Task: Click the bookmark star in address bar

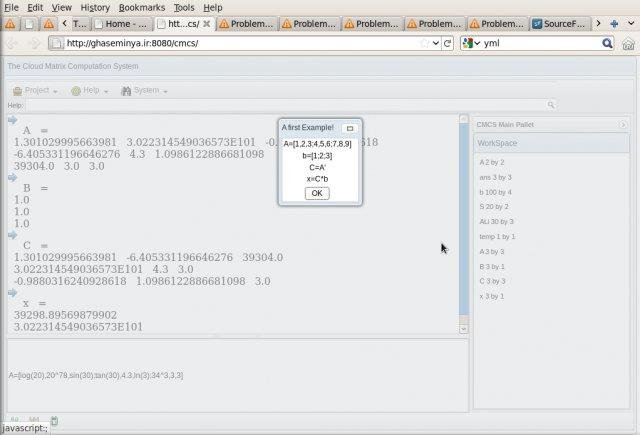Action: pyautogui.click(x=425, y=43)
